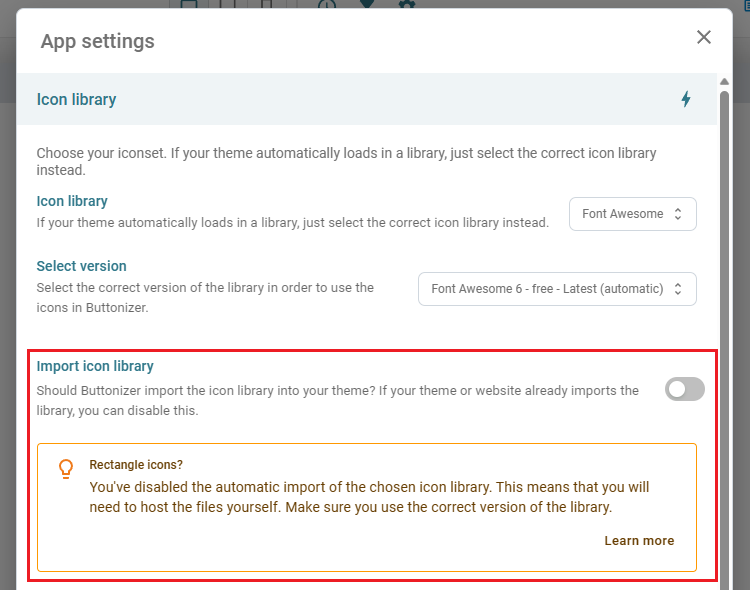Click the scrollbar up arrow
Screen dimensions: 750x590
[x=725, y=81]
